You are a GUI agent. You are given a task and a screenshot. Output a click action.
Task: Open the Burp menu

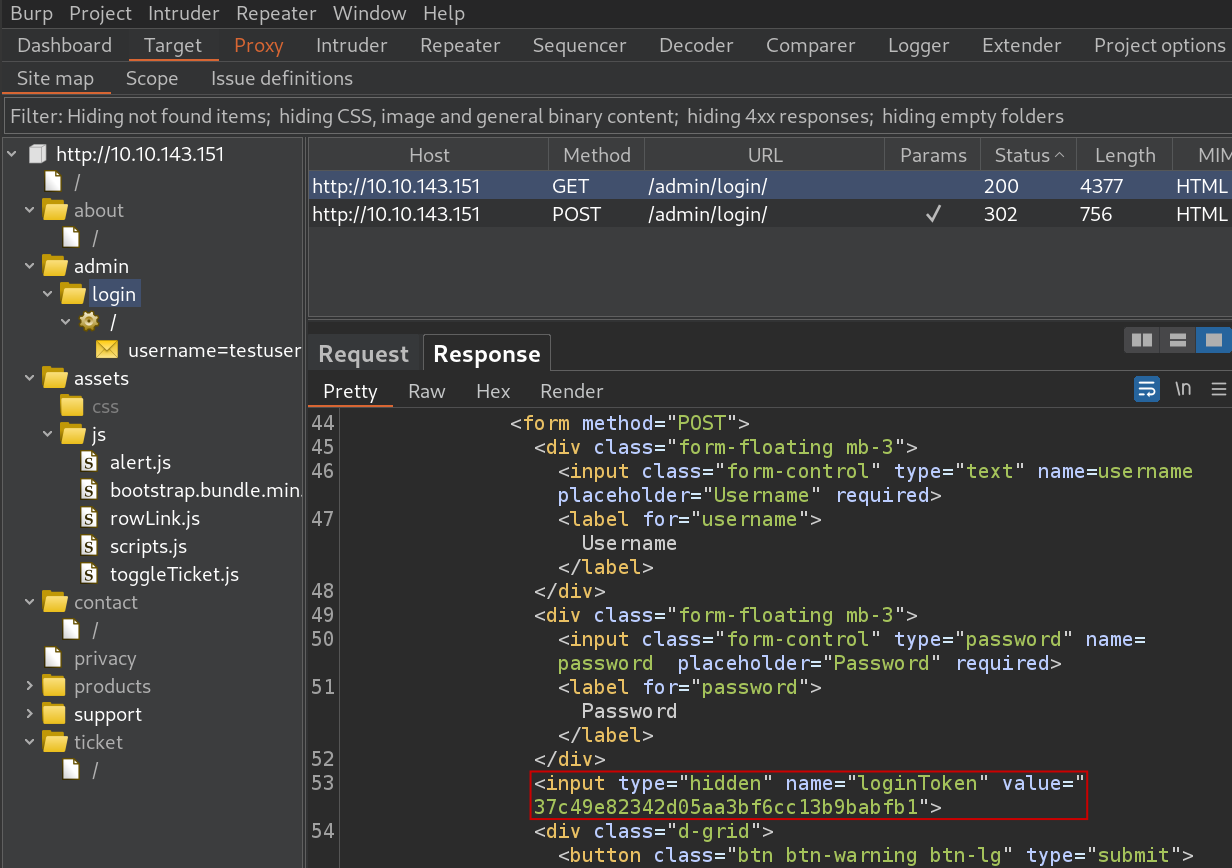[x=31, y=14]
